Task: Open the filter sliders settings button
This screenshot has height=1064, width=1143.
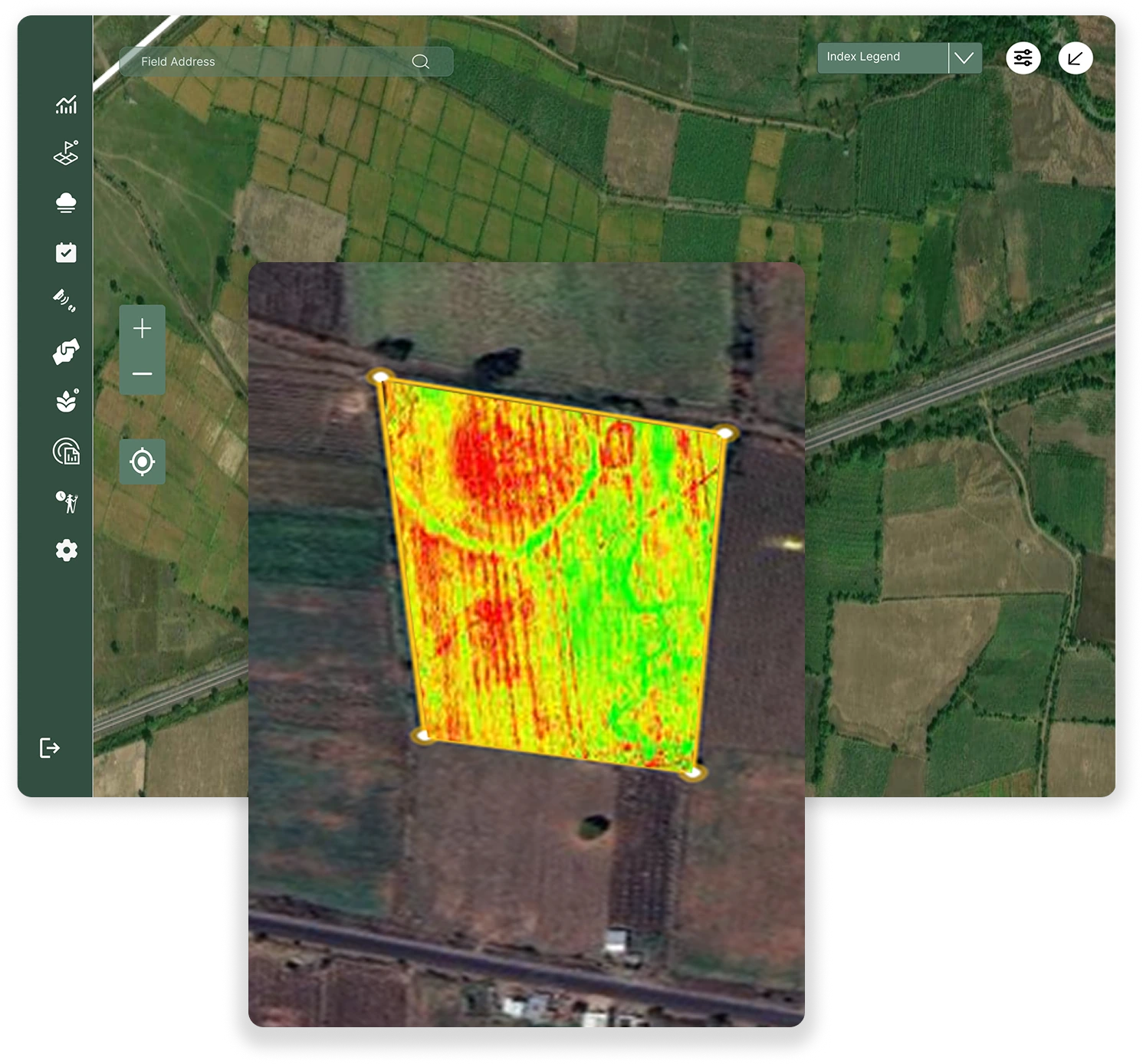Action: [x=1023, y=57]
